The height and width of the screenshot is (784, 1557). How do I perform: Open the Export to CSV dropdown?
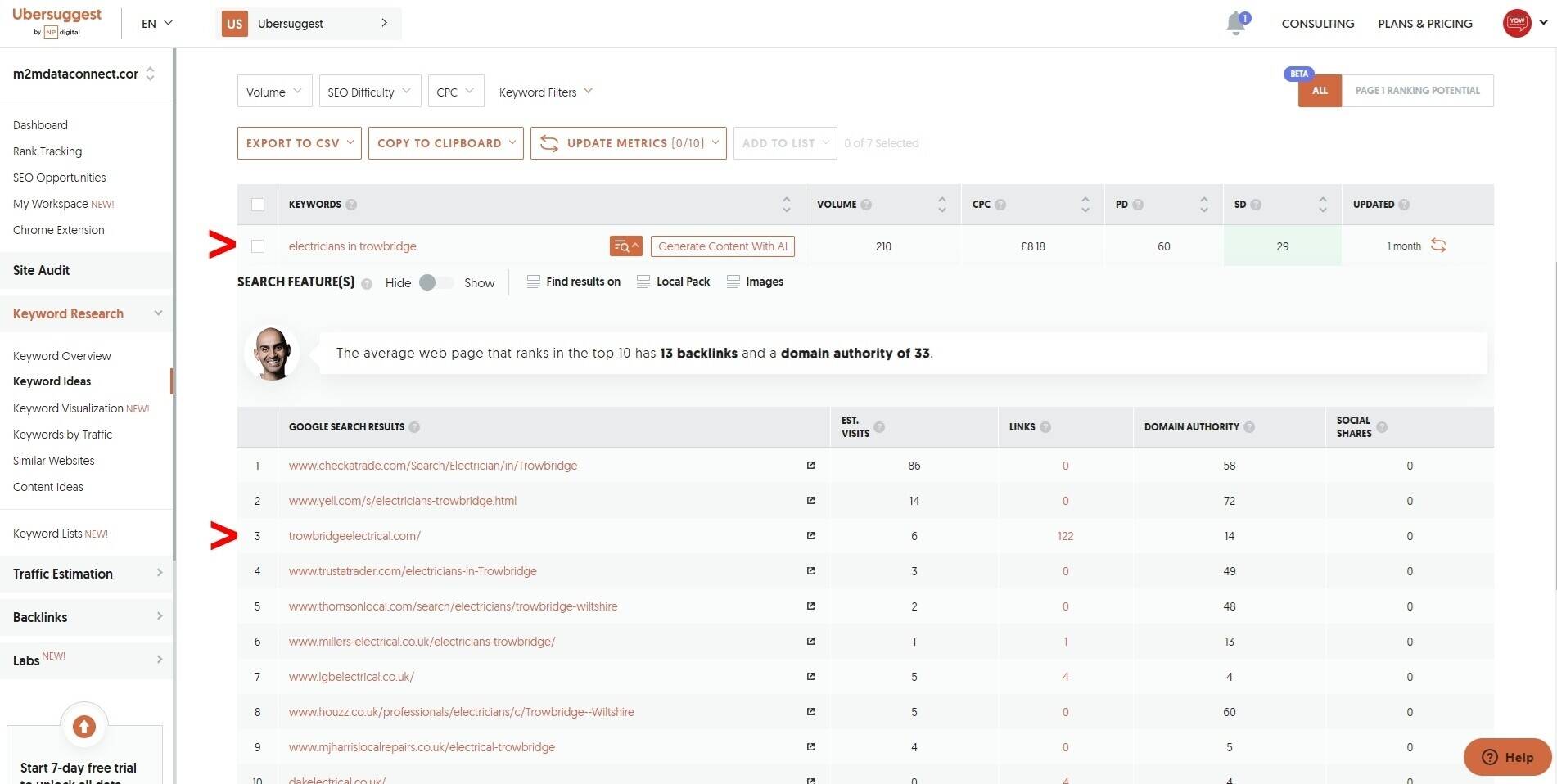[x=299, y=143]
